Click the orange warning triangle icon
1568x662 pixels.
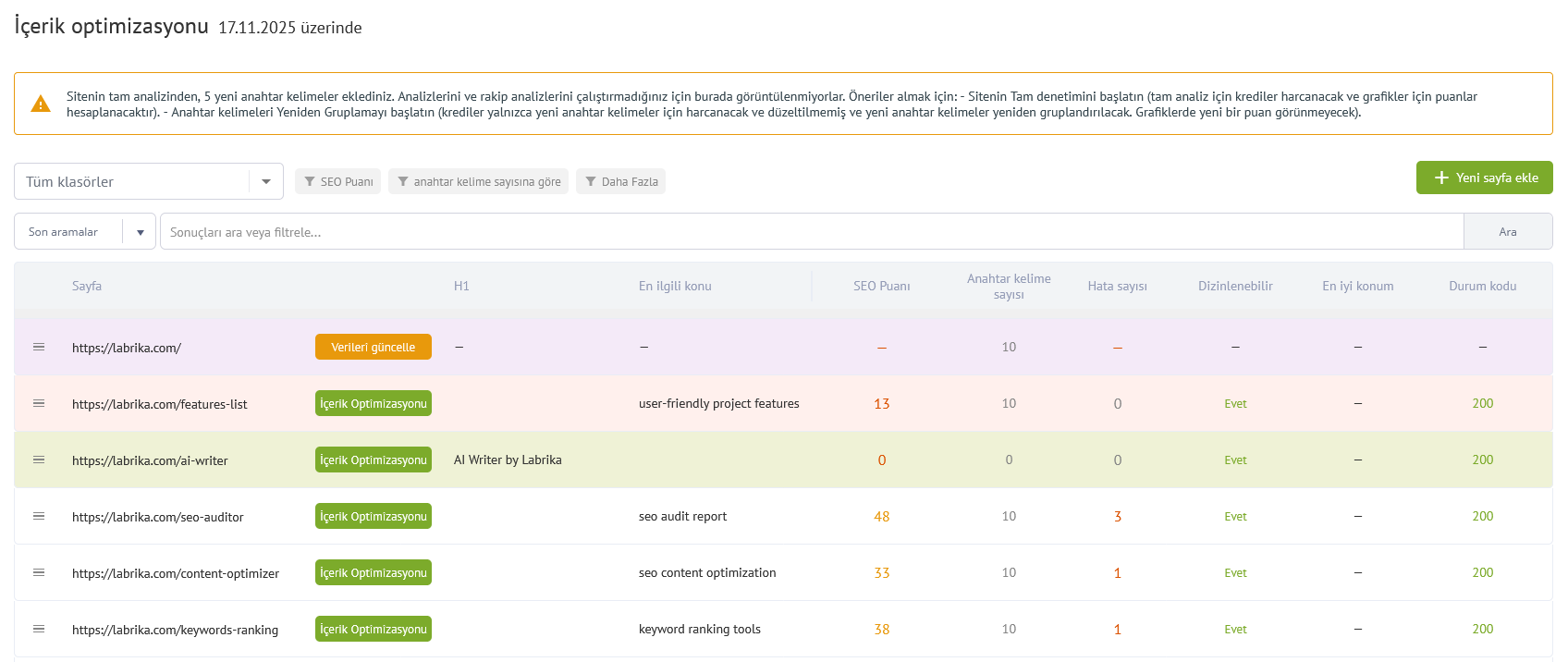pyautogui.click(x=41, y=104)
